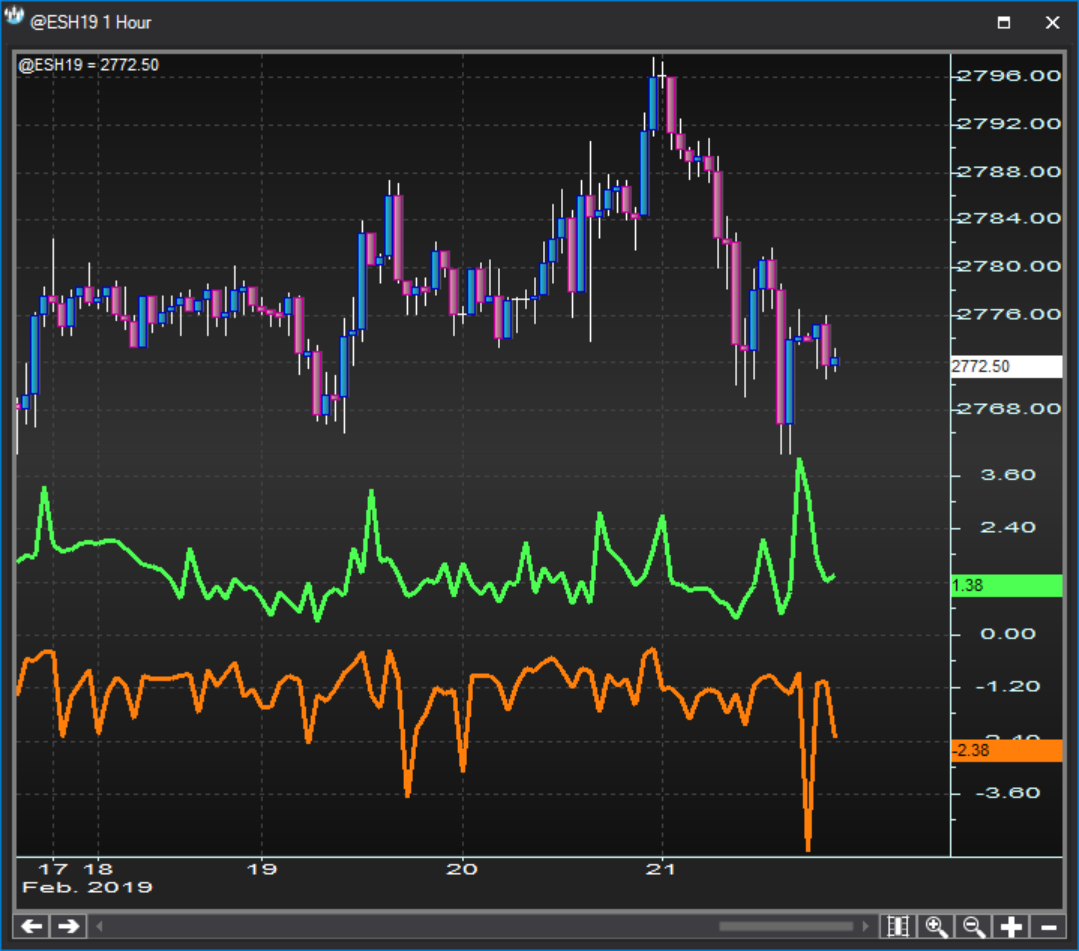Click the forward arrow navigation button
Viewport: 1079px width, 951px height.
tap(68, 926)
